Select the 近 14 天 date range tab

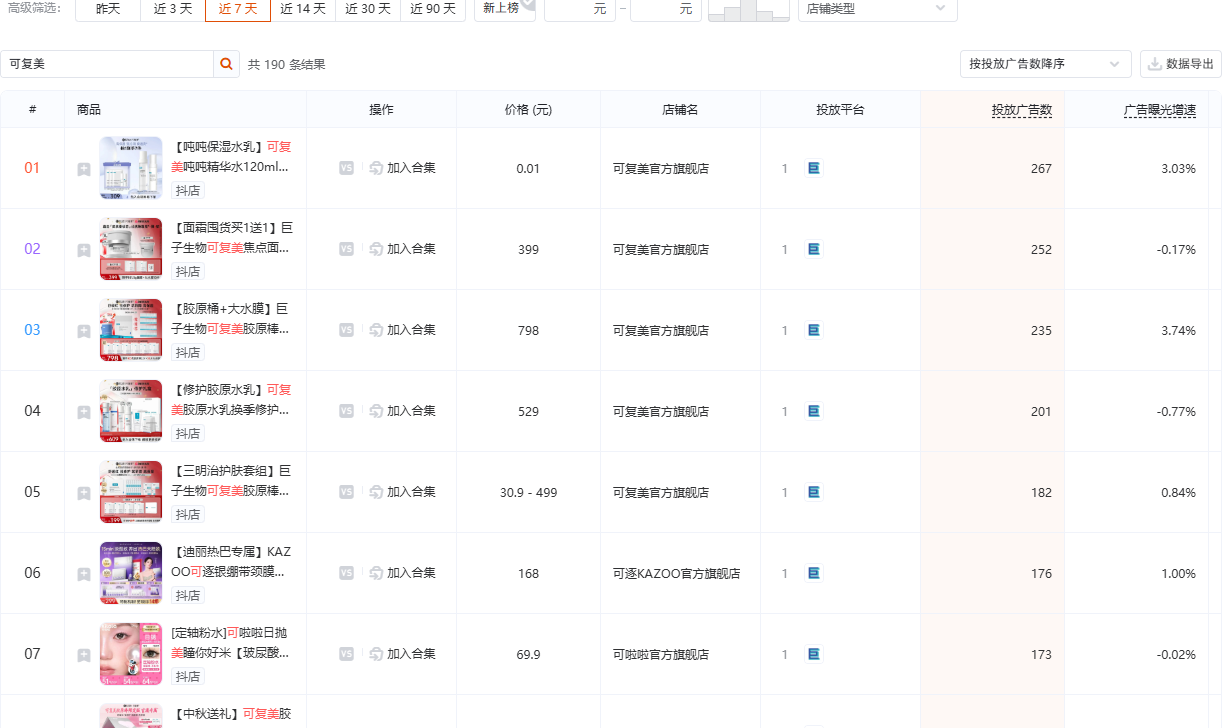pyautogui.click(x=303, y=9)
